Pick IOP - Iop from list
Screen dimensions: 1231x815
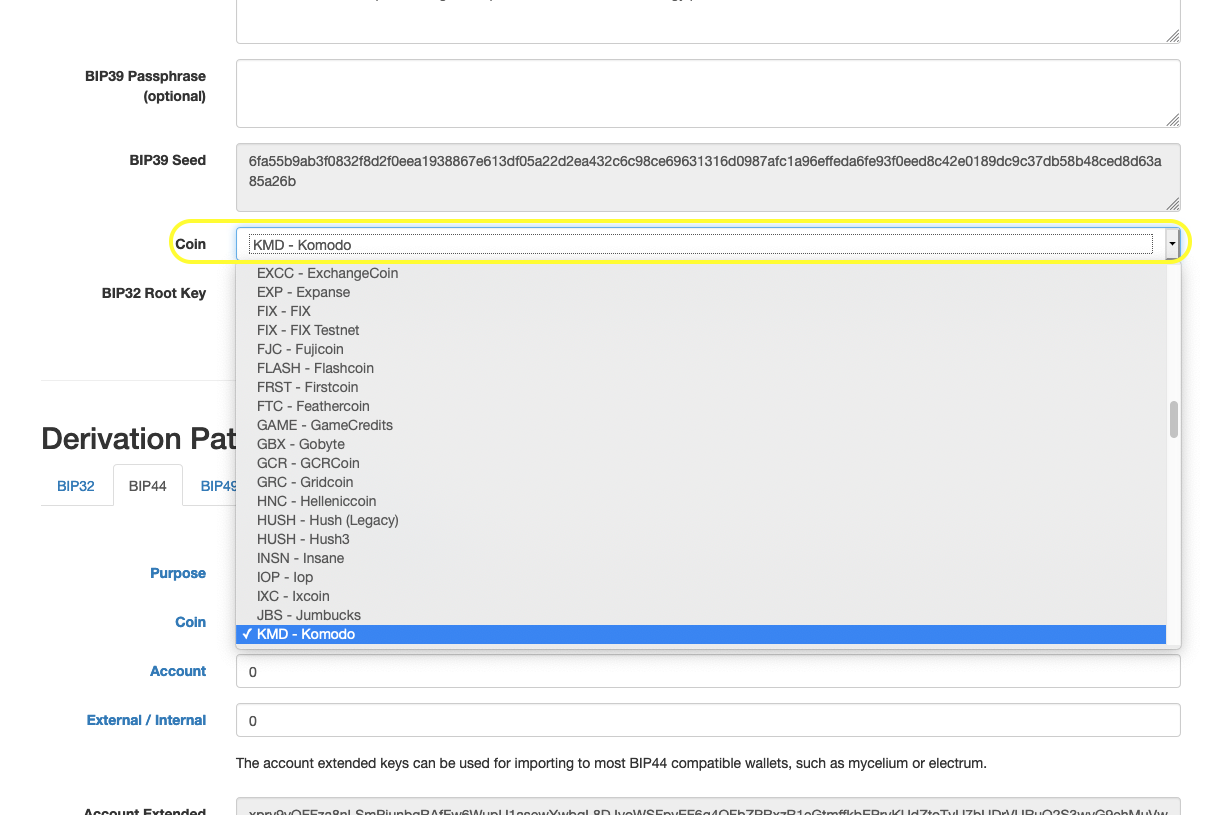(x=701, y=577)
